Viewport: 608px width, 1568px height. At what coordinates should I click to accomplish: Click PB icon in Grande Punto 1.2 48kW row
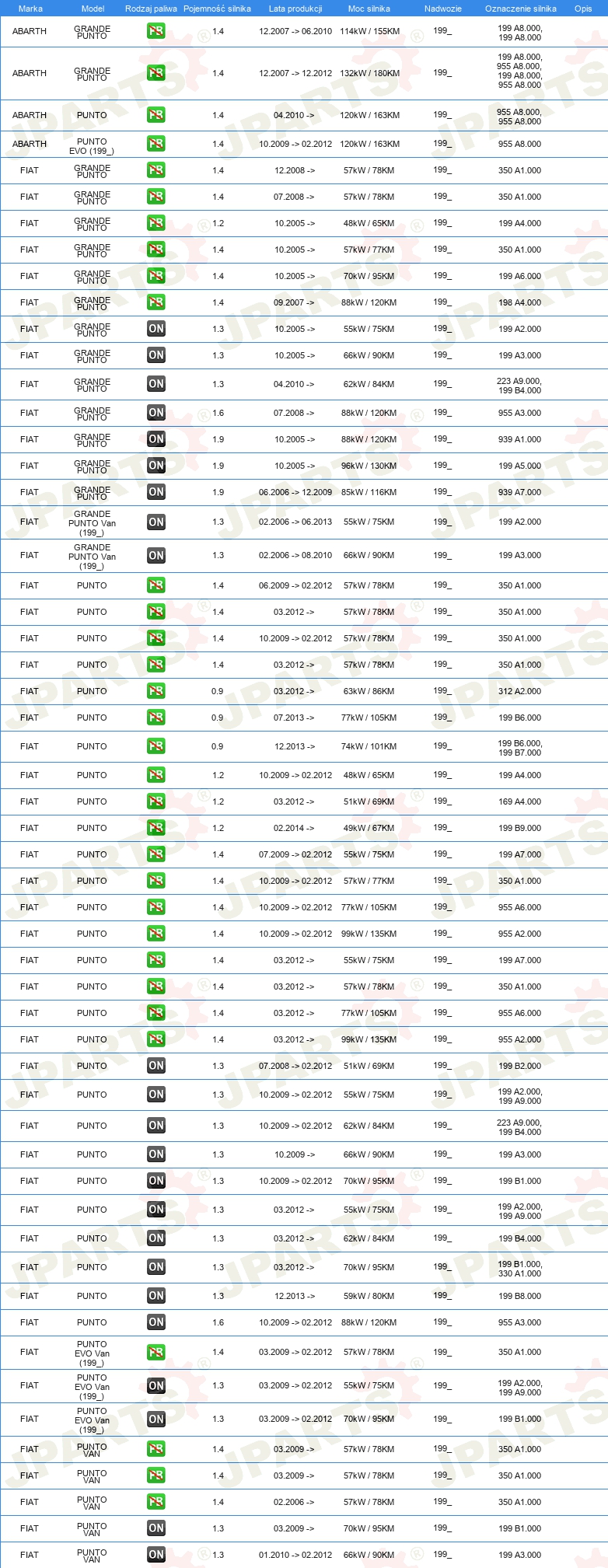(x=156, y=223)
